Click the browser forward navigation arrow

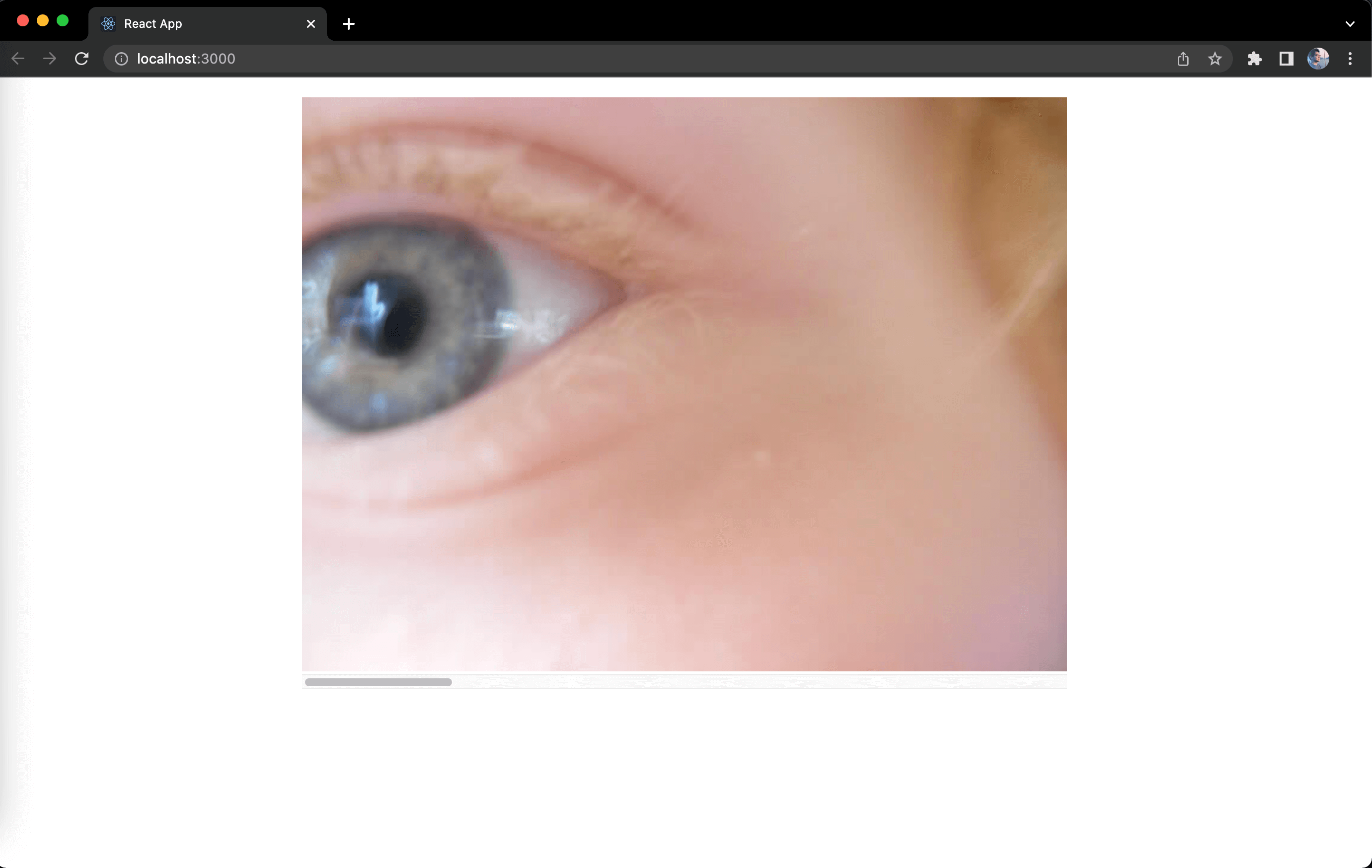click(48, 59)
